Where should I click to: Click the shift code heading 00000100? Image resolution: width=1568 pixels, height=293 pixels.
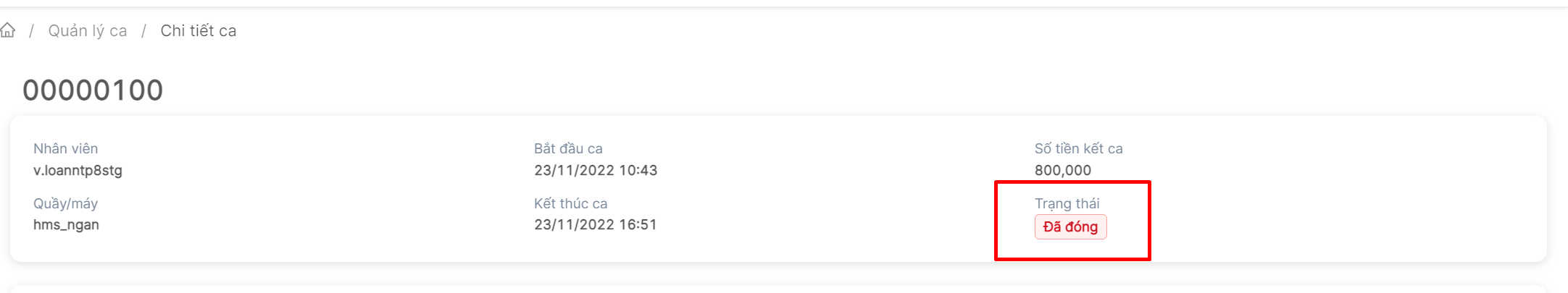(93, 90)
